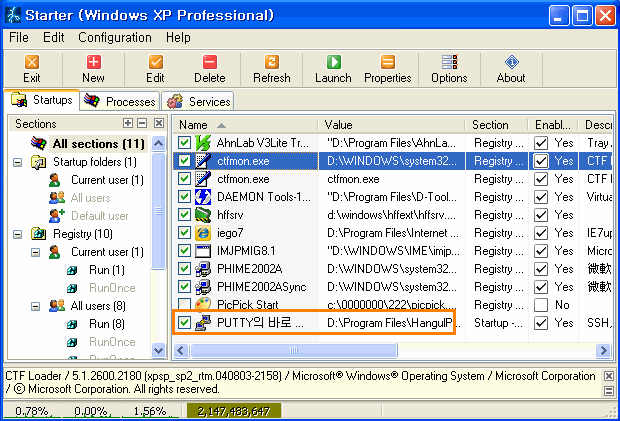Uncheck the AhnLab V3Lite entry checkbox

[184, 142]
